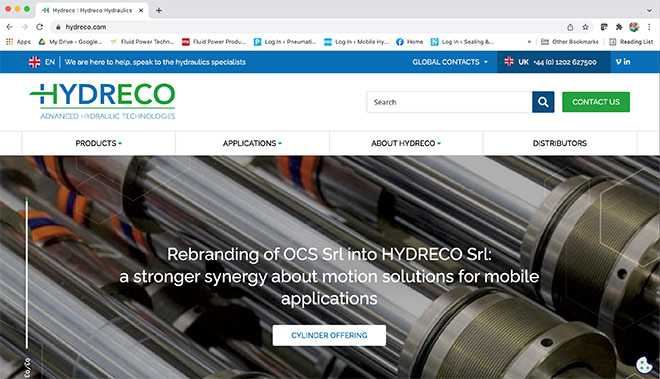Viewport: 660px width, 379px height.
Task: Expand hidden bookmarks chevron
Action: [x=529, y=42]
